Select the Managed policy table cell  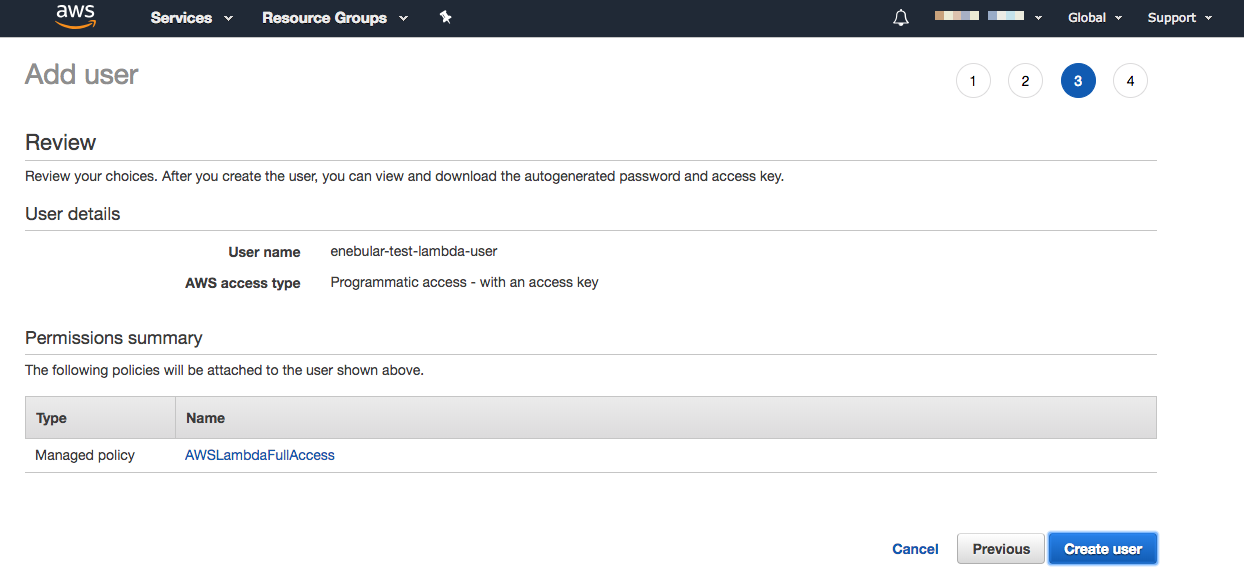click(x=85, y=455)
